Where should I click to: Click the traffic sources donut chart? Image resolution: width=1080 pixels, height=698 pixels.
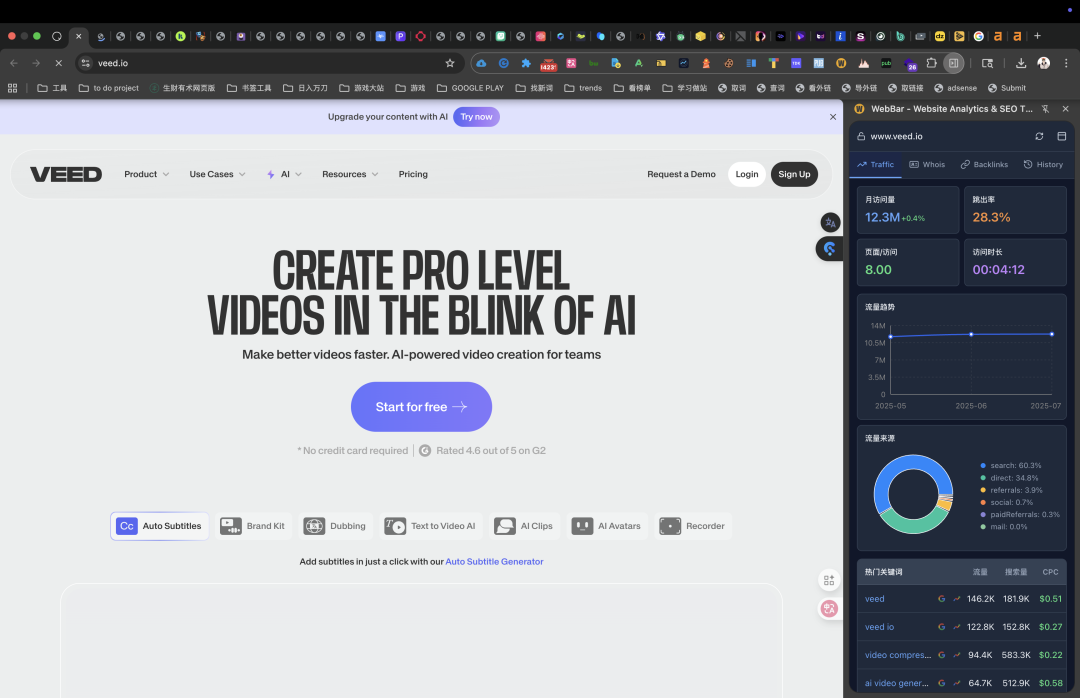tap(913, 494)
